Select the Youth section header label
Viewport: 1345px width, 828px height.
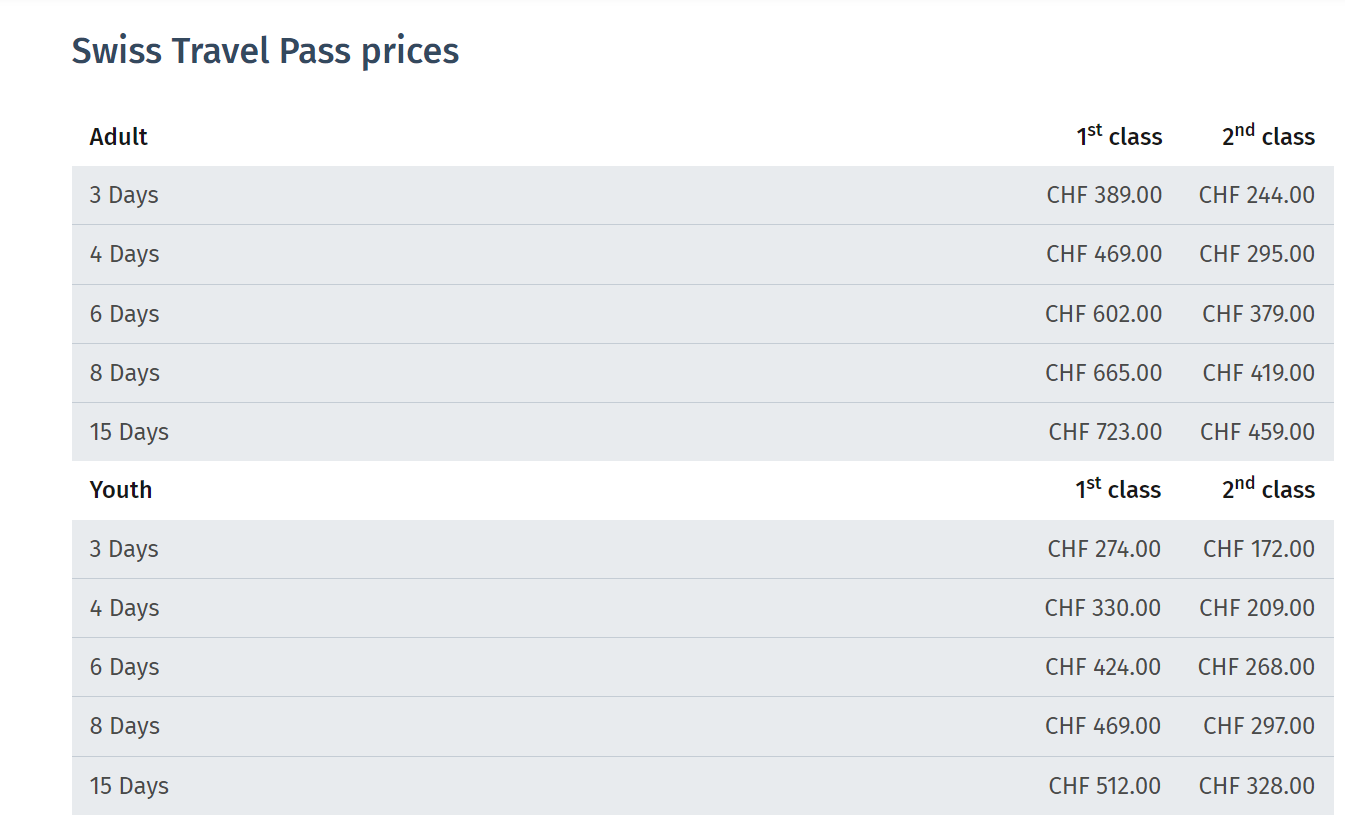coord(120,490)
